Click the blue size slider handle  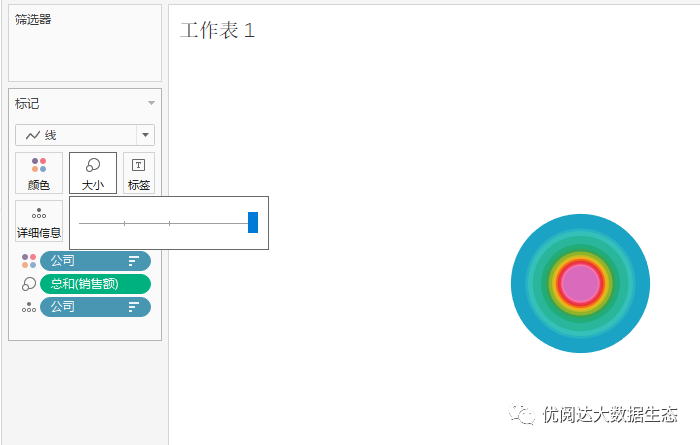253,222
